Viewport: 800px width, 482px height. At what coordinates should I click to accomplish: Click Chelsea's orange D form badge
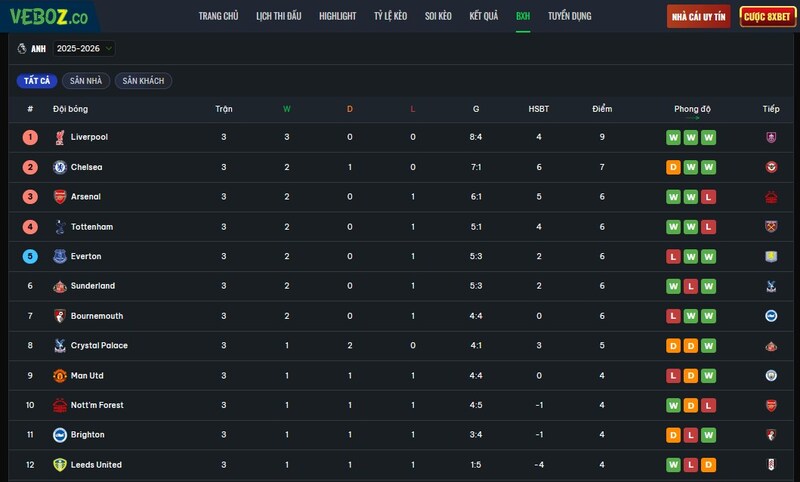673,167
